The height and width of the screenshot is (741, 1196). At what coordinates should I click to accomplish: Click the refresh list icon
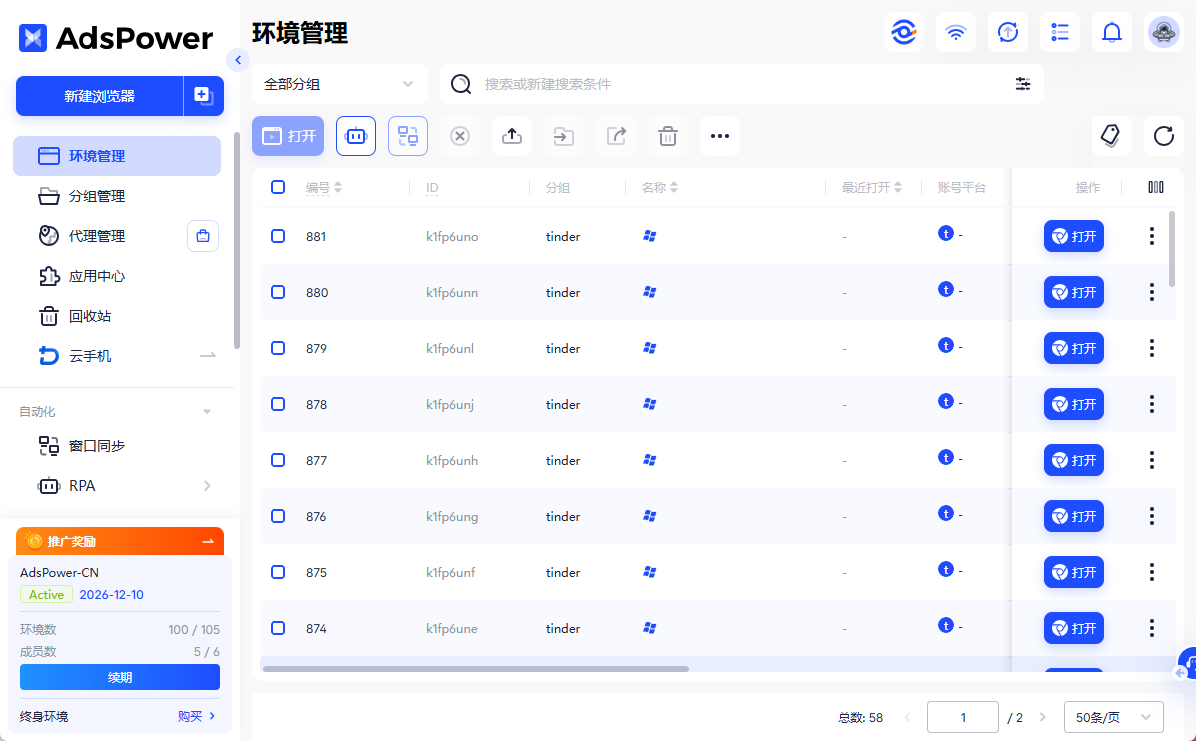[x=1164, y=136]
